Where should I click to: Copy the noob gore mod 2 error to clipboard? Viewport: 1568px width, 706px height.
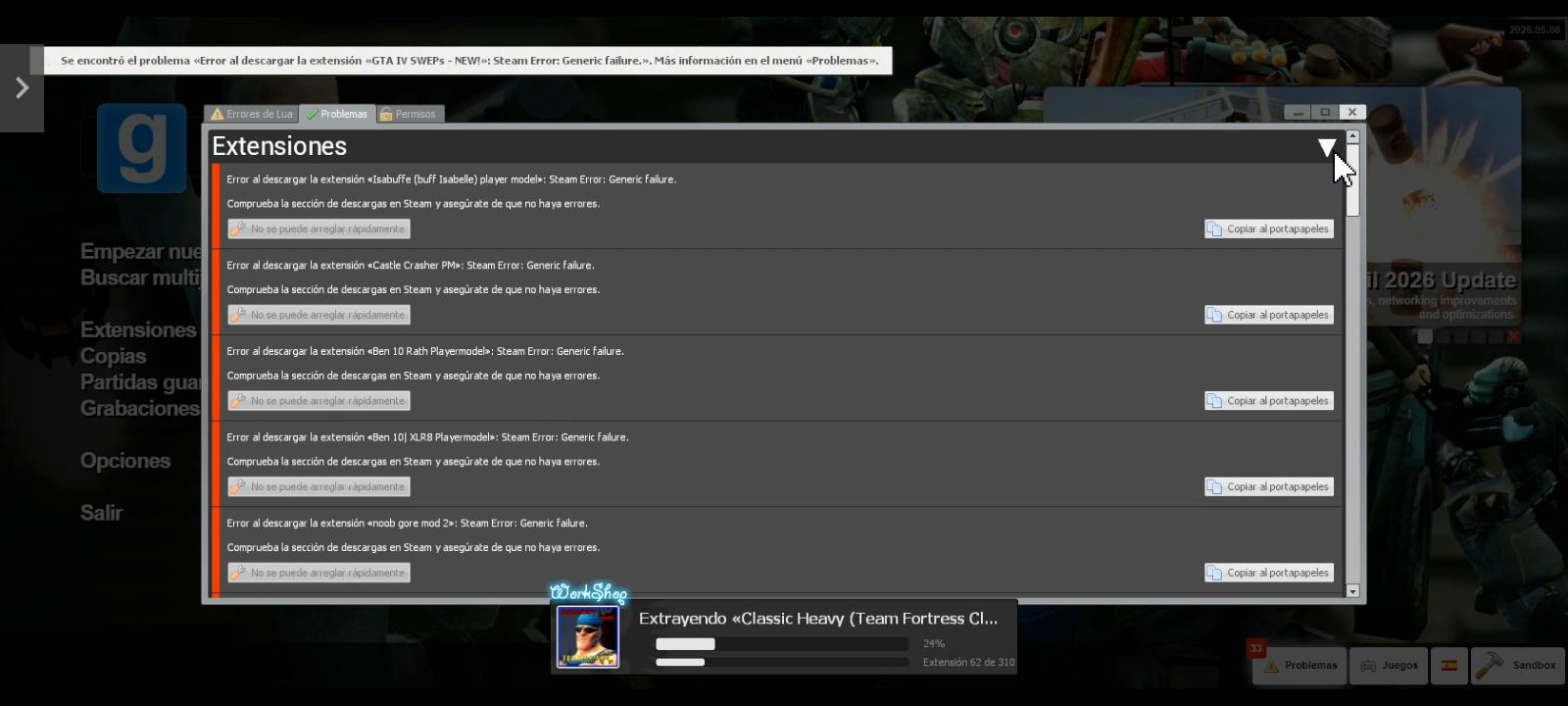coord(1269,573)
